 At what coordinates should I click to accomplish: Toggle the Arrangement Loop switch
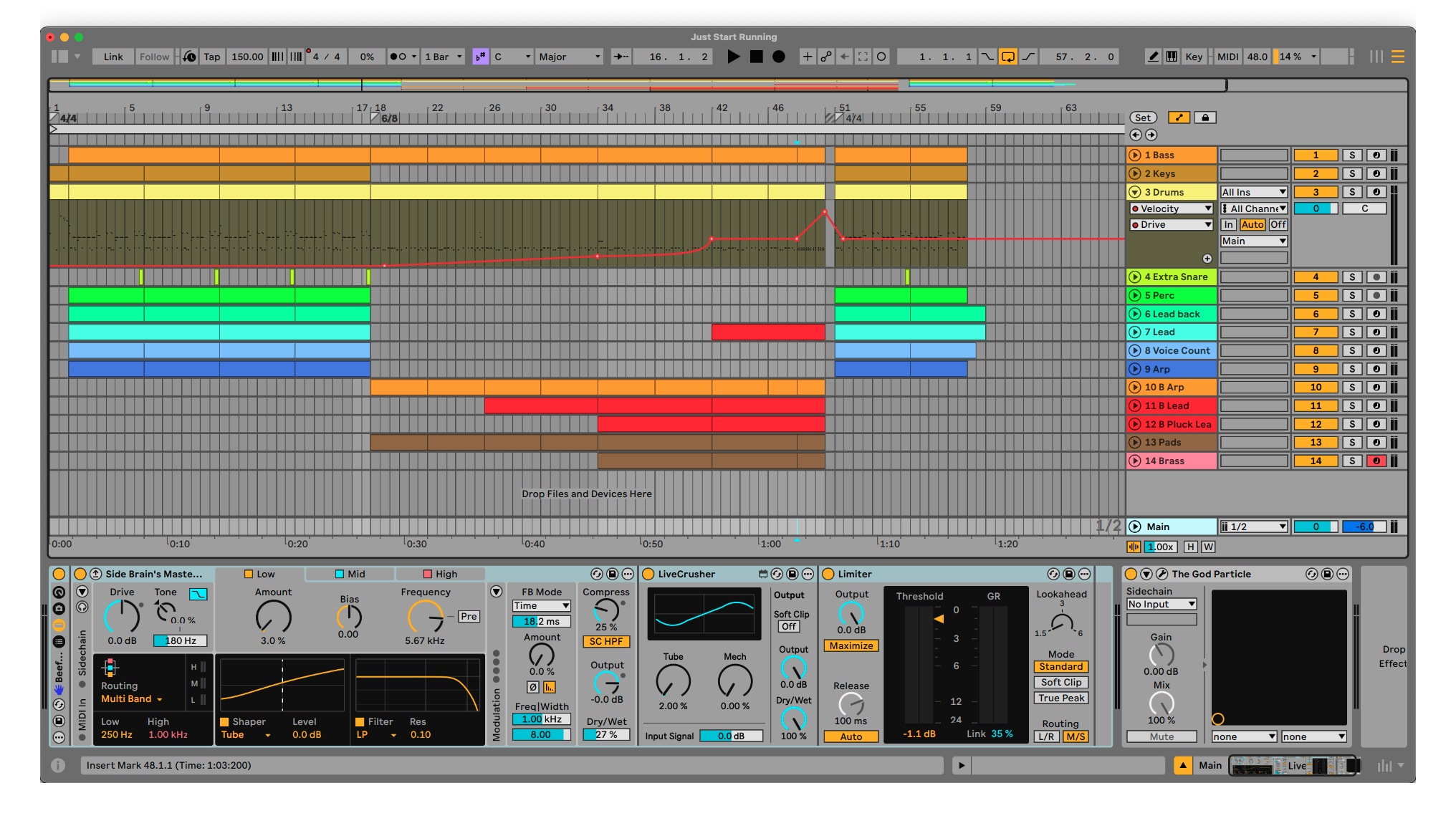point(1007,57)
